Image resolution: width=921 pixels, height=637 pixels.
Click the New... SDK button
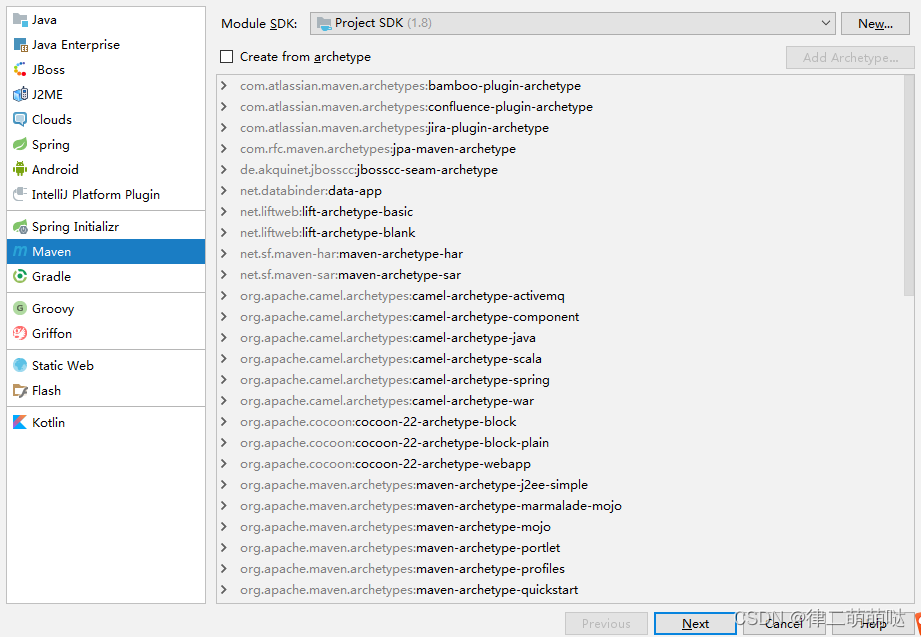point(875,24)
